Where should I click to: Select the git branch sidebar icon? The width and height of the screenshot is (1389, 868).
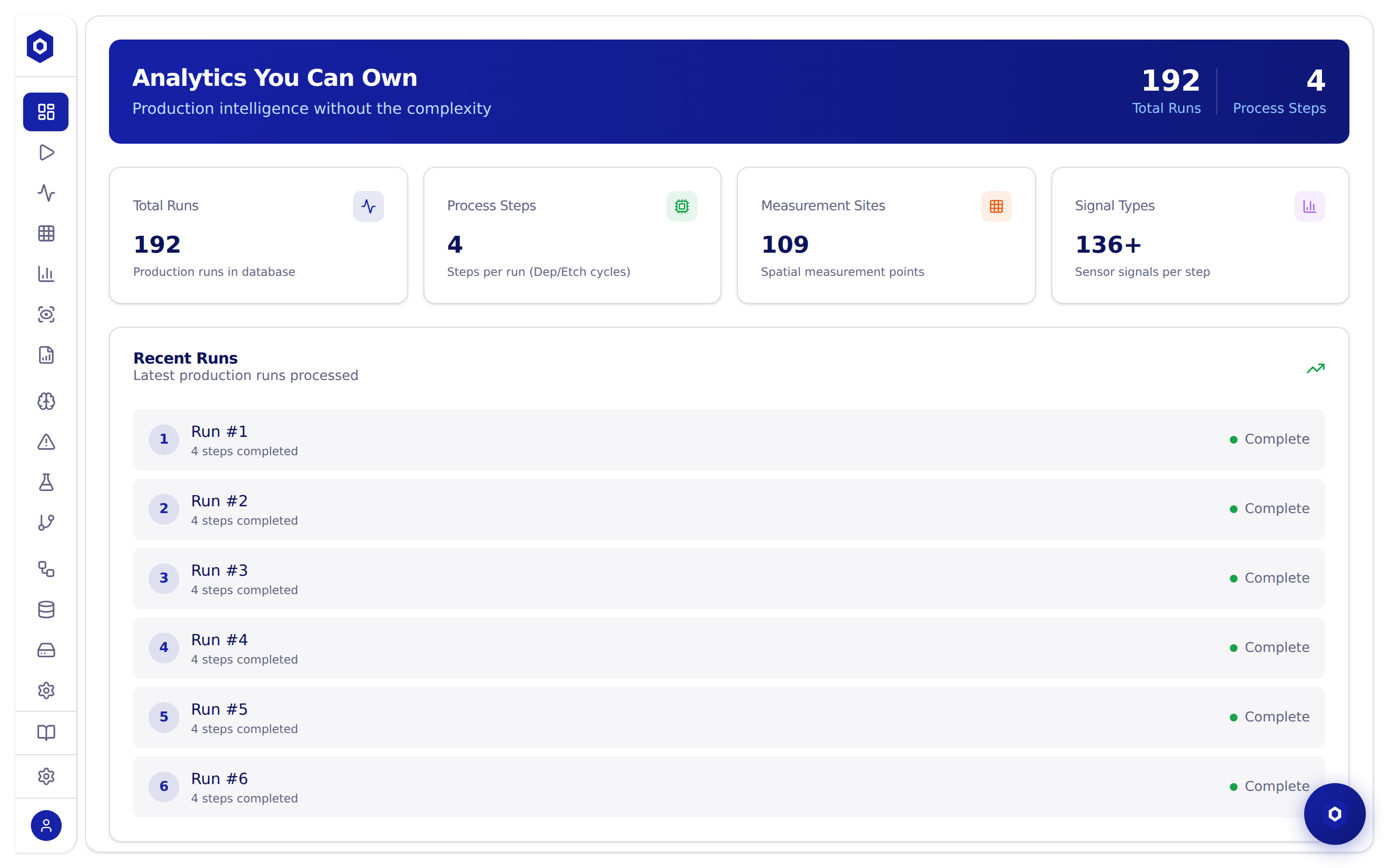(x=46, y=523)
